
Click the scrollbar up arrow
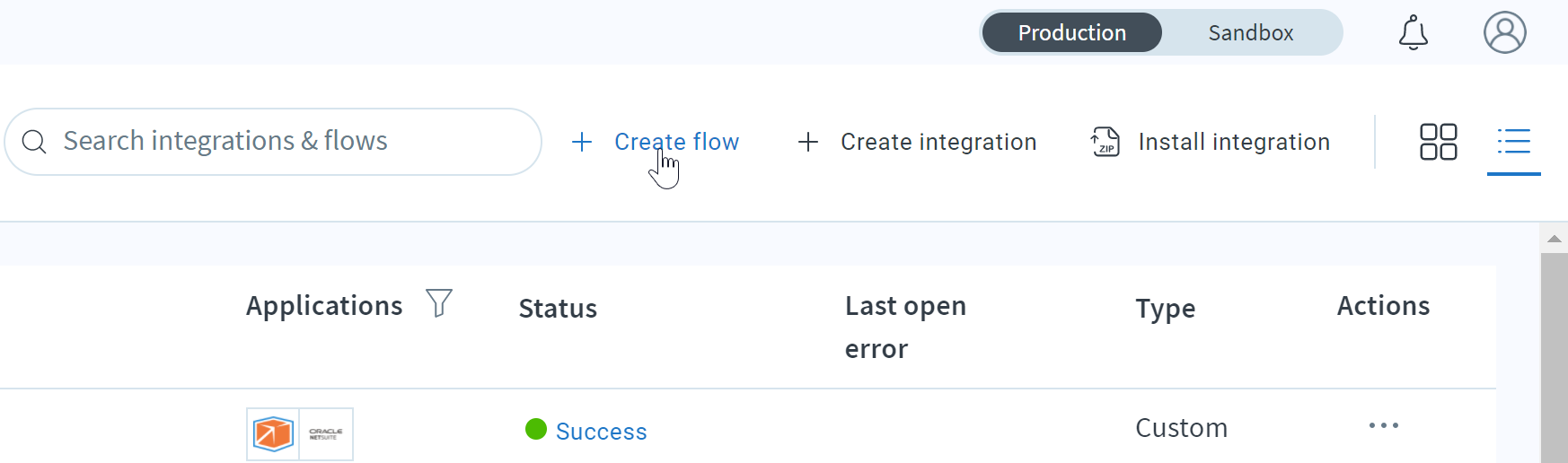[x=1554, y=239]
